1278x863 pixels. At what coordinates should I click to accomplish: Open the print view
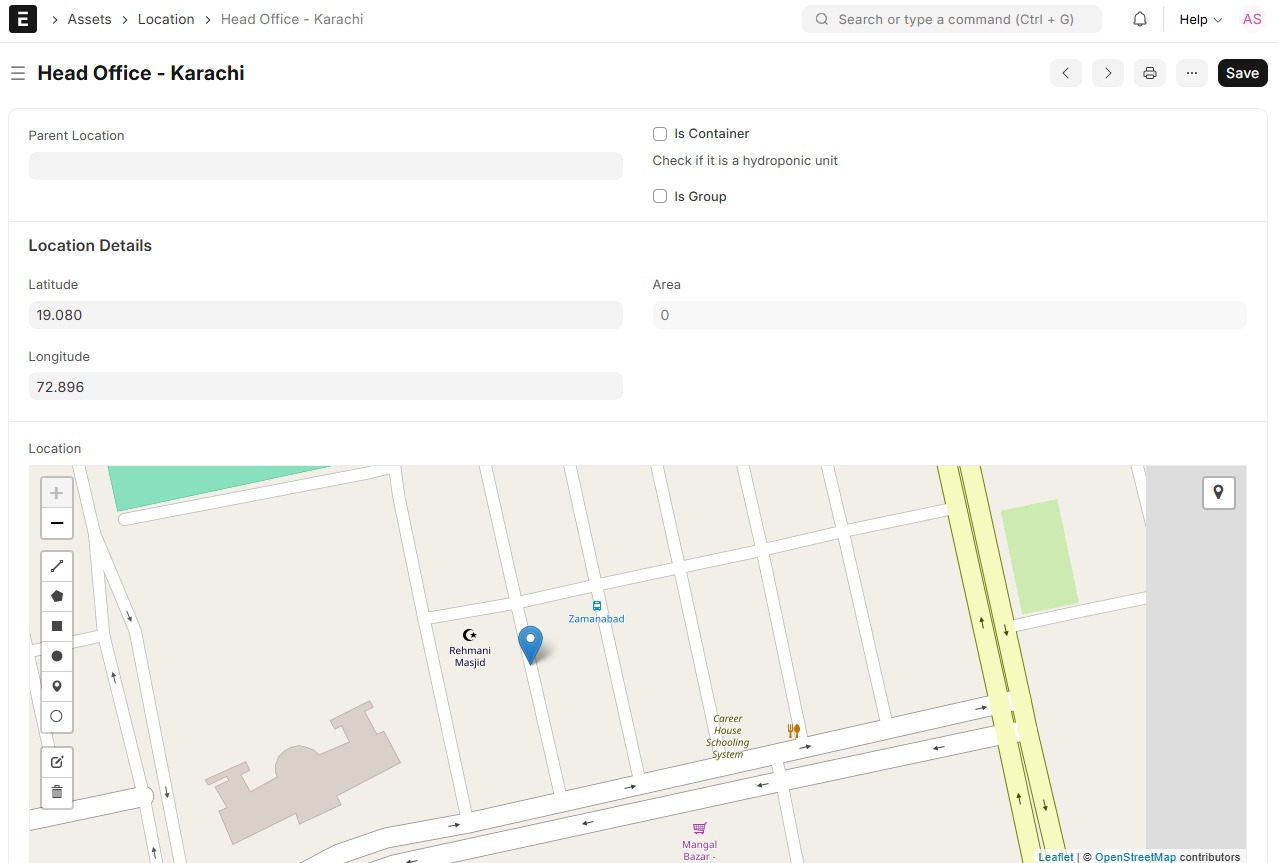point(1149,72)
